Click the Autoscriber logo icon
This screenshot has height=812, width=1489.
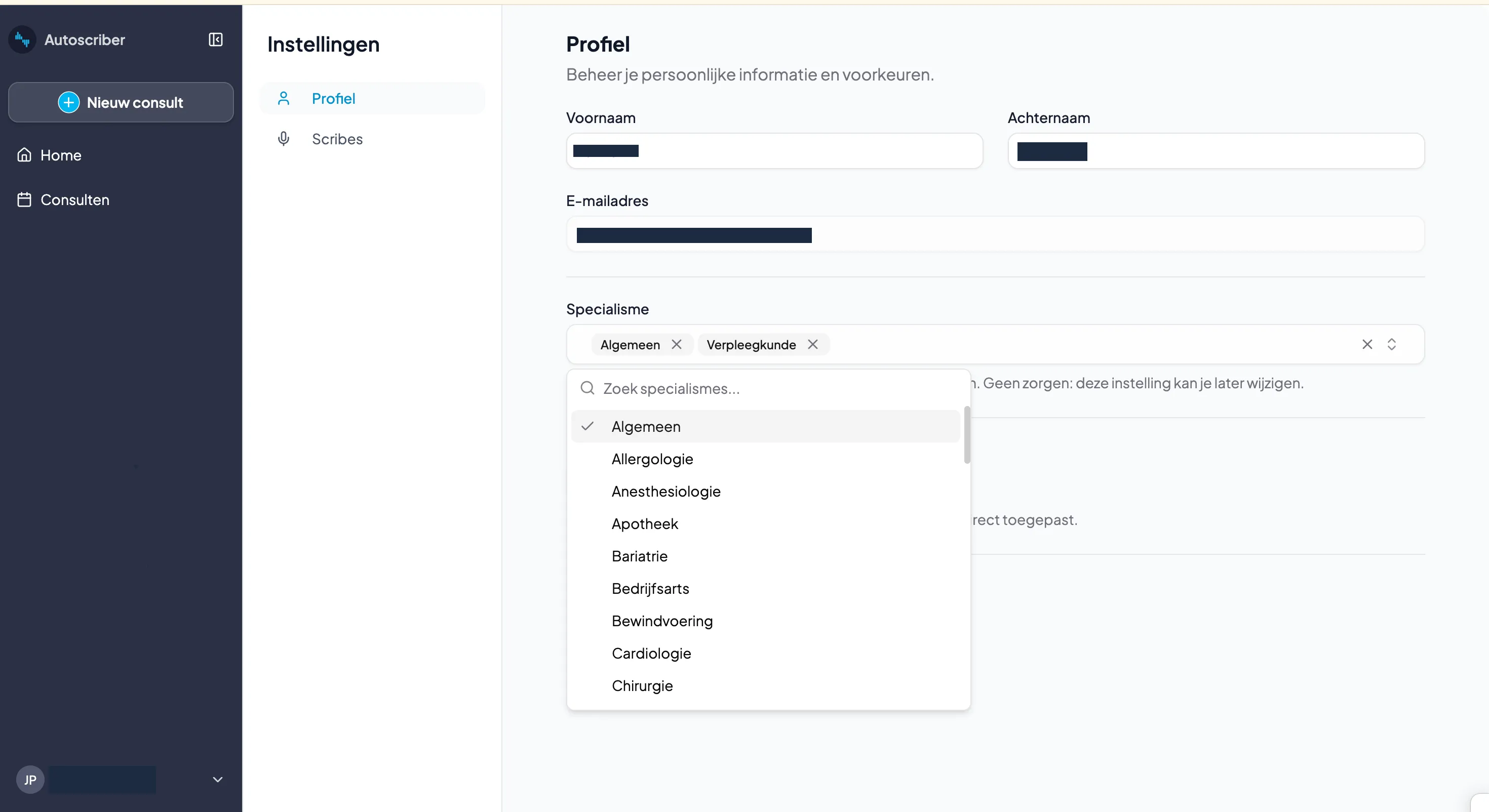tap(23, 39)
